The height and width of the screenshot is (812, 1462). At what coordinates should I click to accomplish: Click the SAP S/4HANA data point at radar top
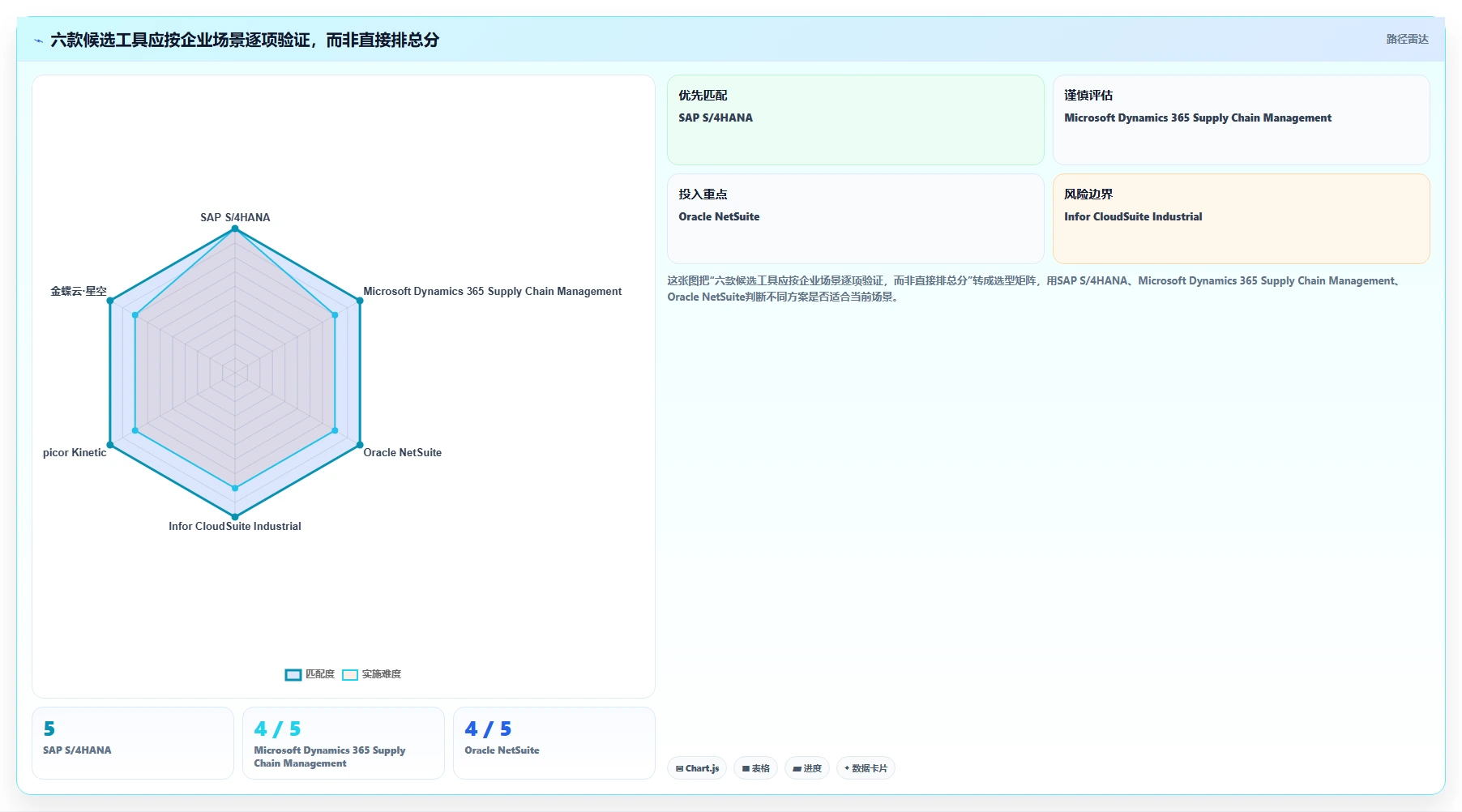pyautogui.click(x=235, y=229)
